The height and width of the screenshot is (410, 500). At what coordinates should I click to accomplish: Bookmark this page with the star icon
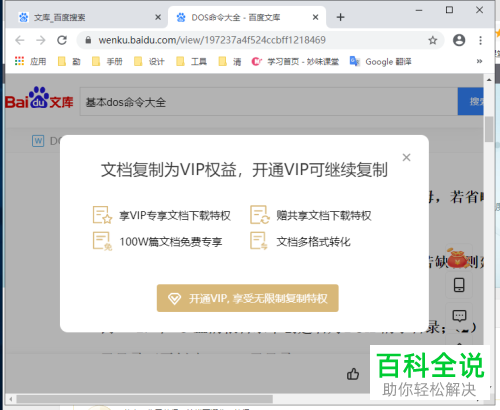[433, 40]
